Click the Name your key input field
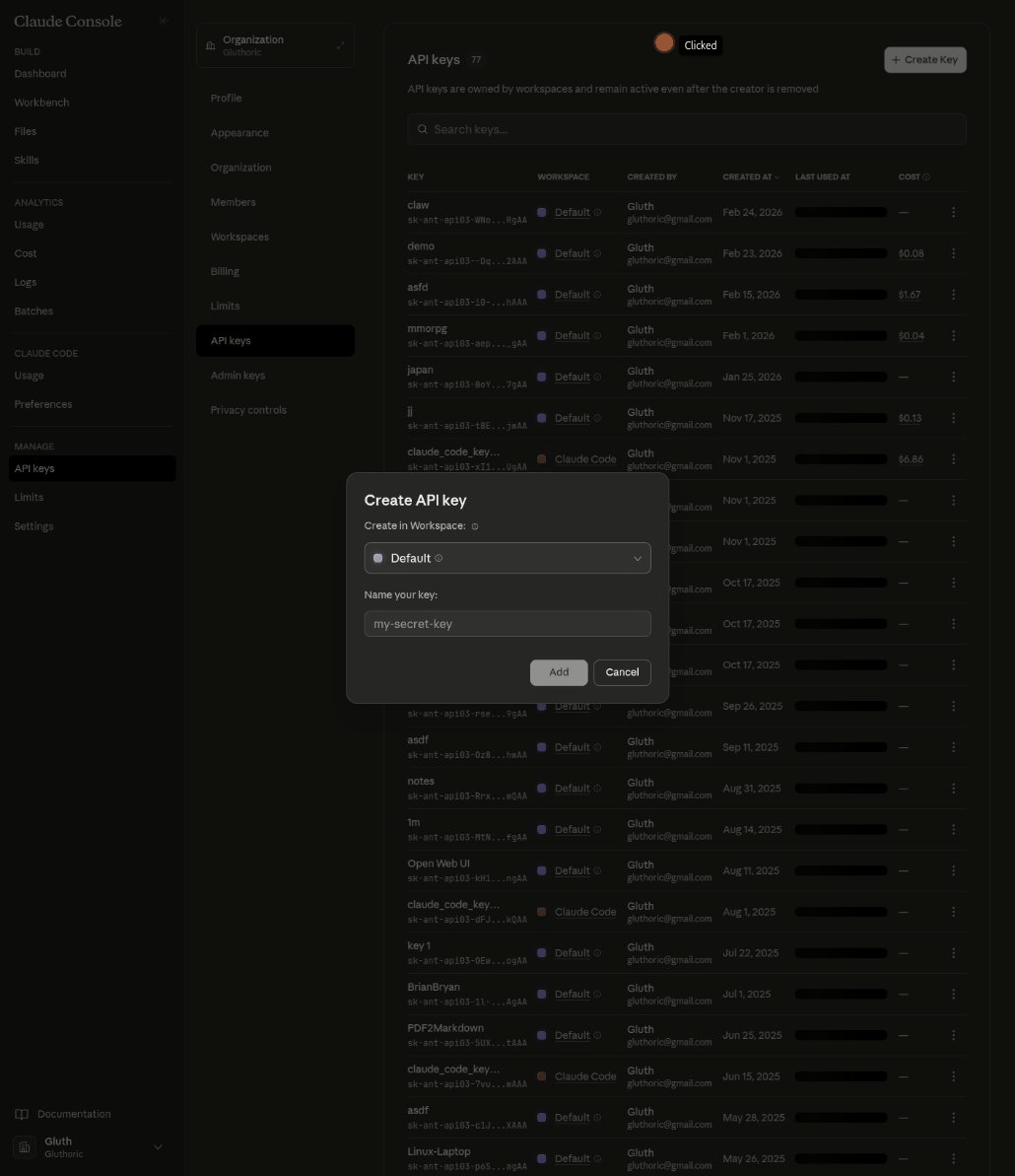The height and width of the screenshot is (1176, 1015). coord(507,623)
